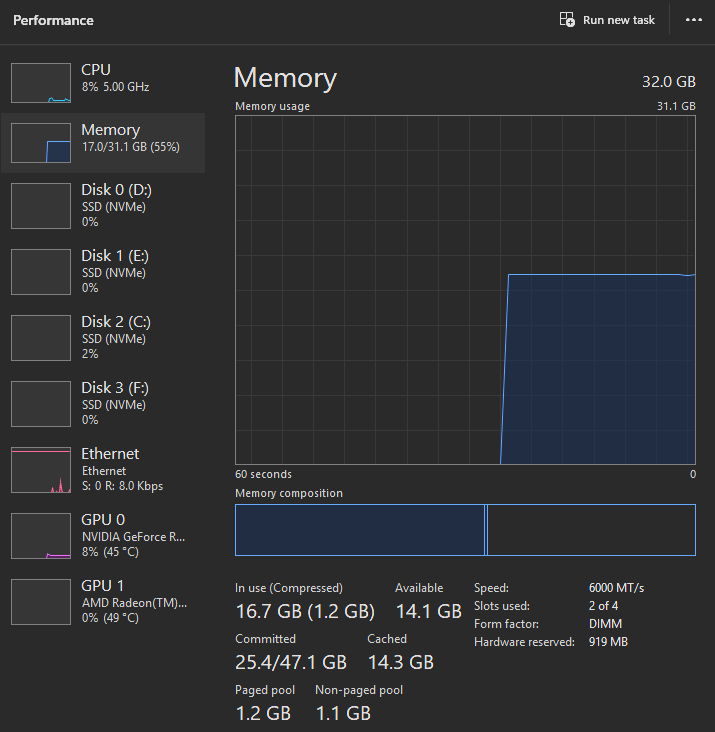Click the Cached 14.3 GB value
715x732 pixels.
coord(400,662)
